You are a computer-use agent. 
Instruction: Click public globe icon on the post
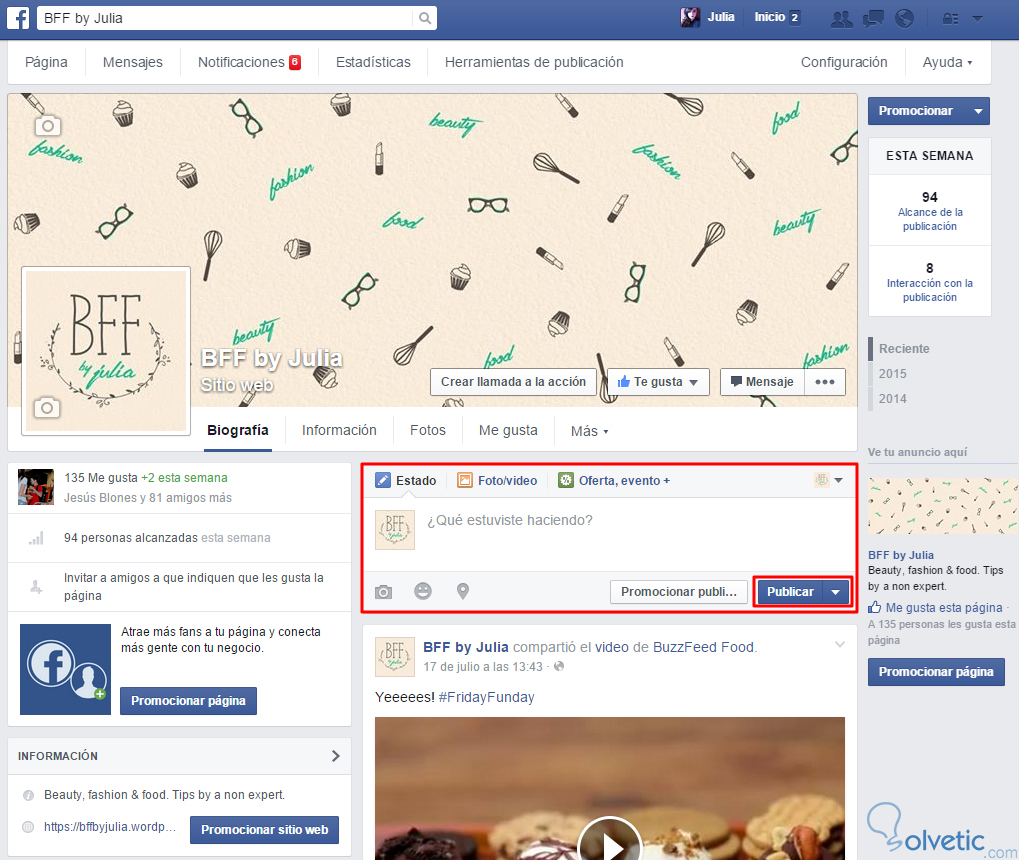pos(559,666)
